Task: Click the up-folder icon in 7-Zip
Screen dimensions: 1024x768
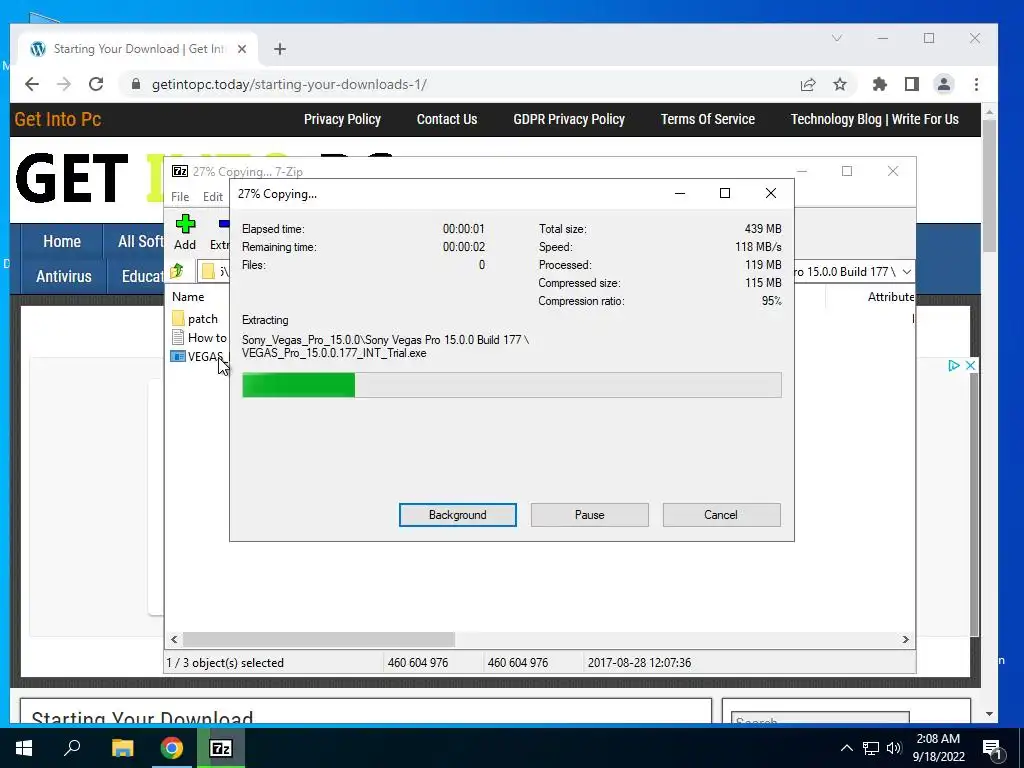Action: 177,271
